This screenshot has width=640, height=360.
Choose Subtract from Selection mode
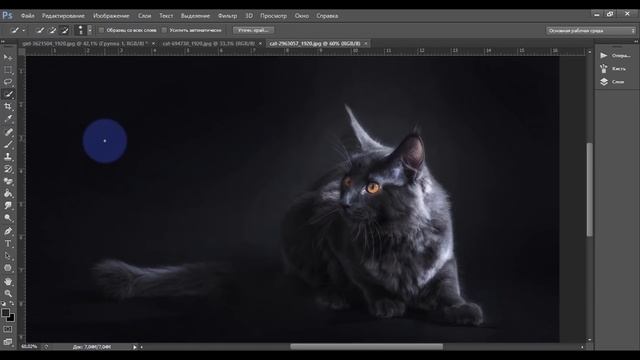64,30
